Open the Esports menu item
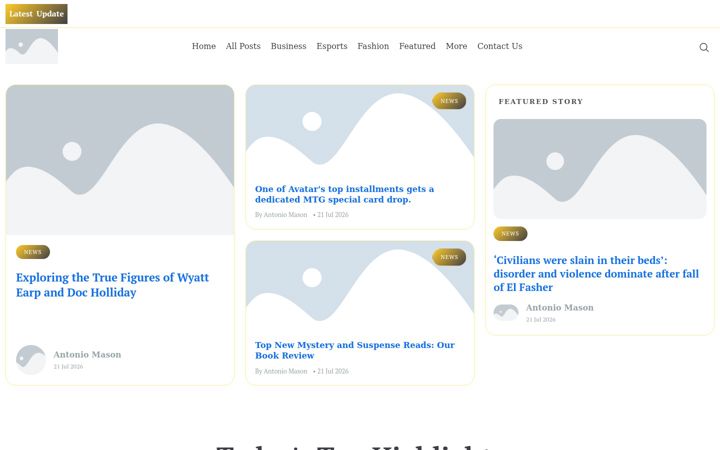 (x=332, y=46)
